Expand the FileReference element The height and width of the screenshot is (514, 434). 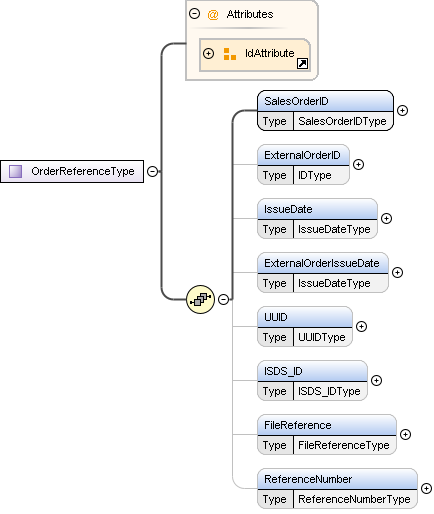[405, 434]
